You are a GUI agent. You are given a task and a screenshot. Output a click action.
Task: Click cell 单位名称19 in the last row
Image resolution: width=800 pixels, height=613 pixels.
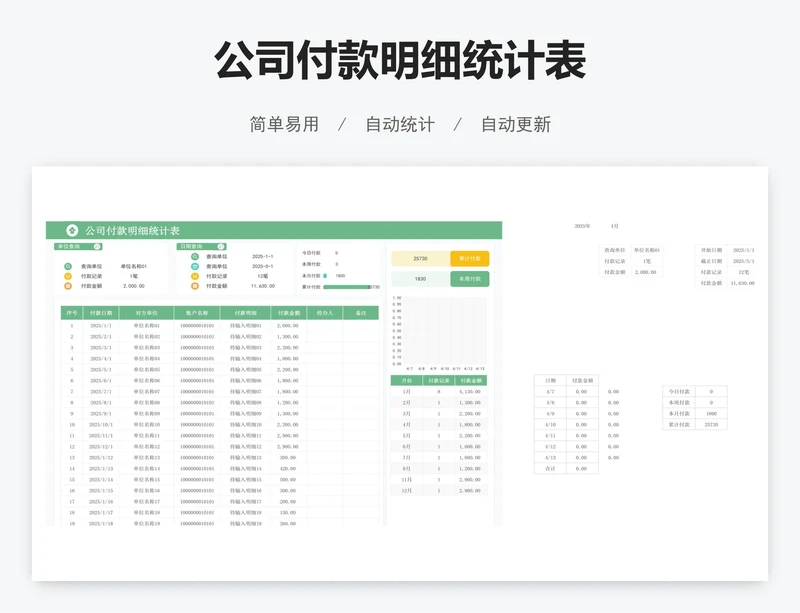146,524
